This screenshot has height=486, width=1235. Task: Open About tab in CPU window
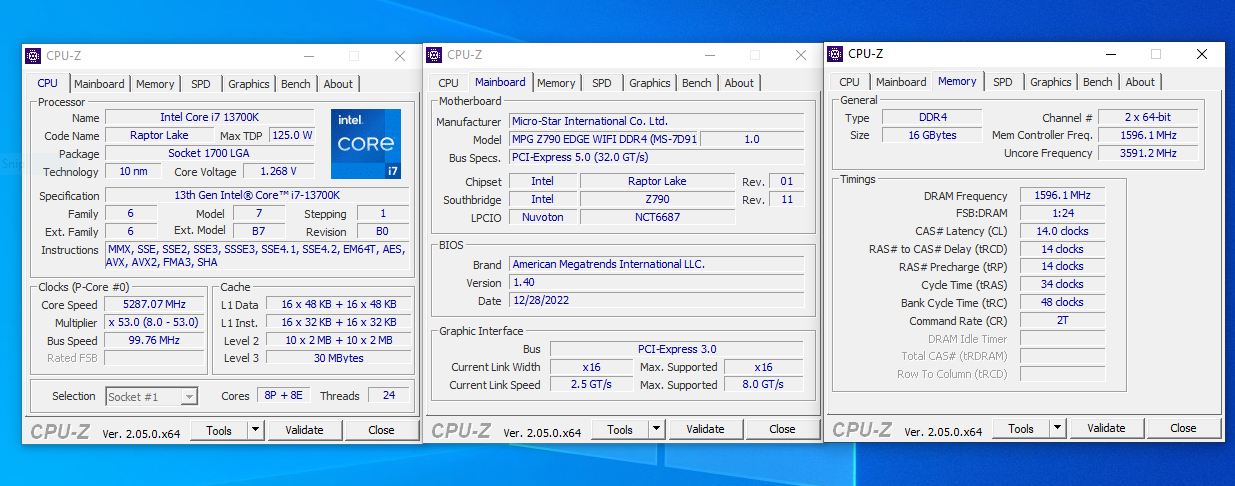(x=338, y=84)
